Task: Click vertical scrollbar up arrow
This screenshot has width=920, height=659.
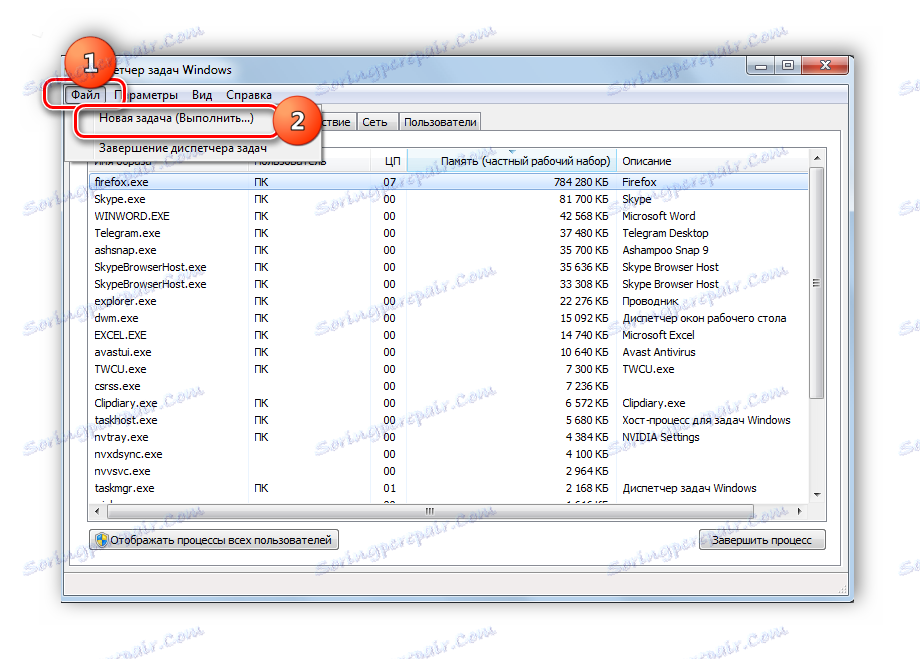Action: 817,158
